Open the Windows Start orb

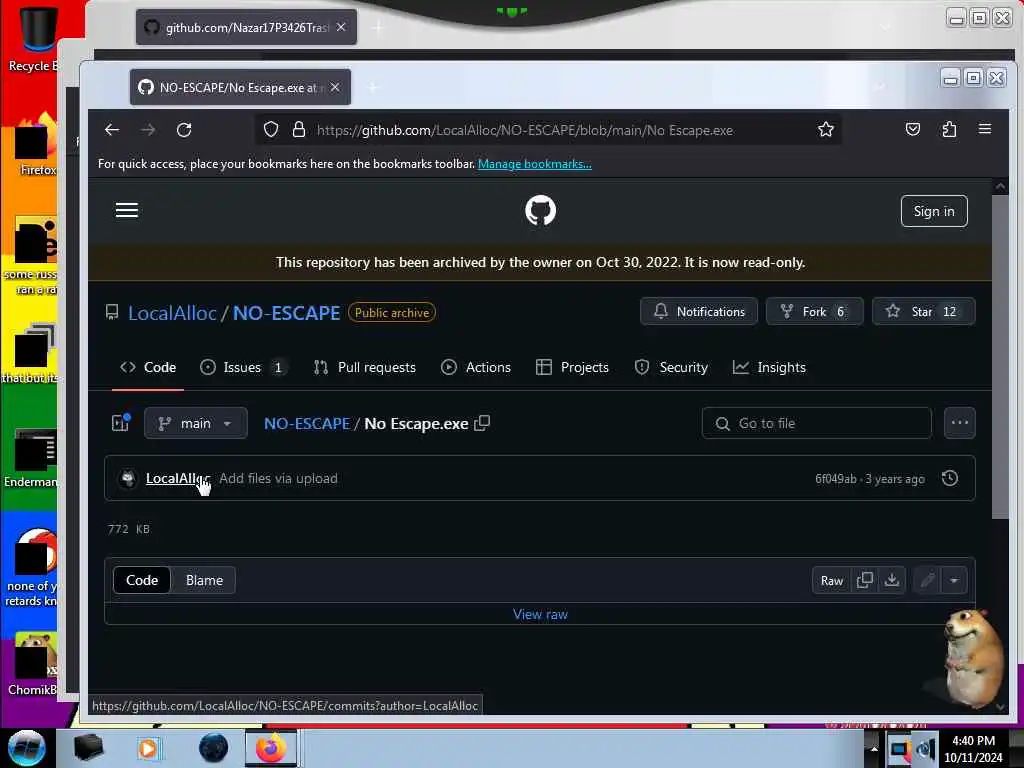coord(26,748)
